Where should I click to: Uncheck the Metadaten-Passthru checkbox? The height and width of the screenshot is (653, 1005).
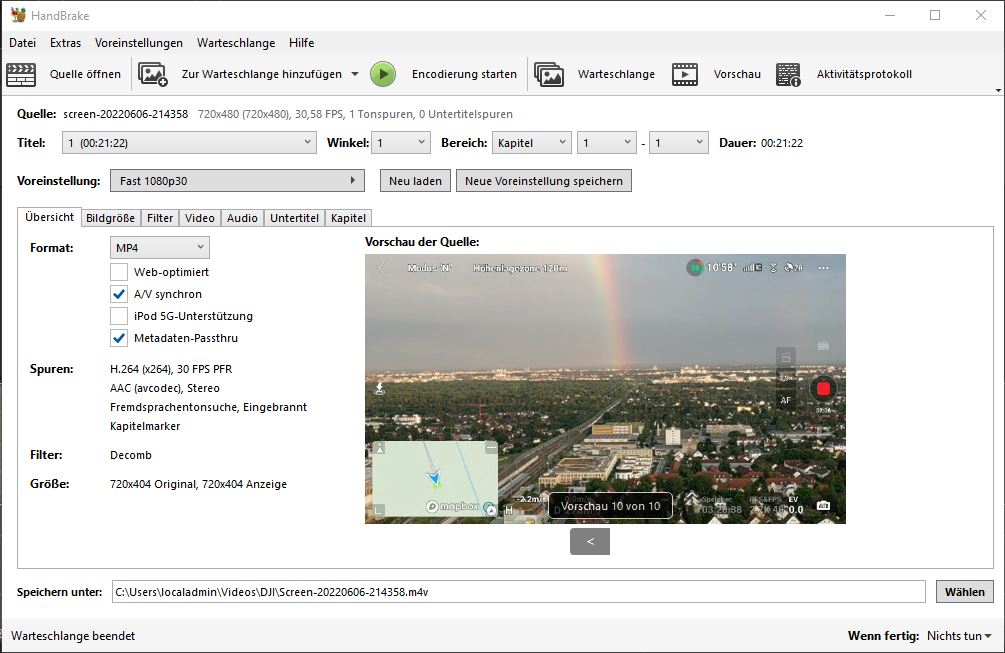pos(119,338)
